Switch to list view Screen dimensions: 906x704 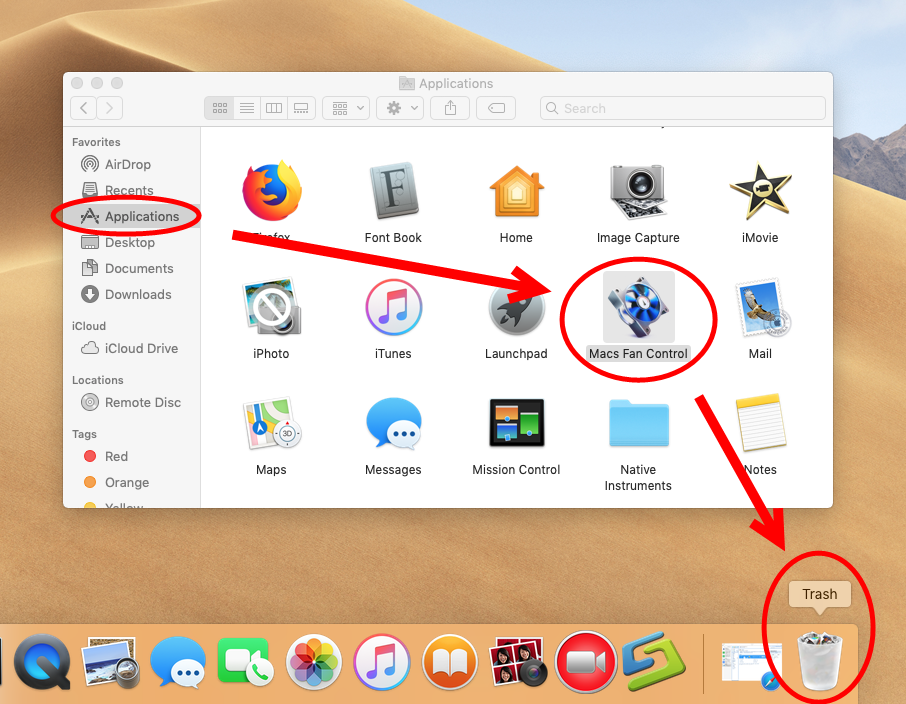click(x=247, y=108)
